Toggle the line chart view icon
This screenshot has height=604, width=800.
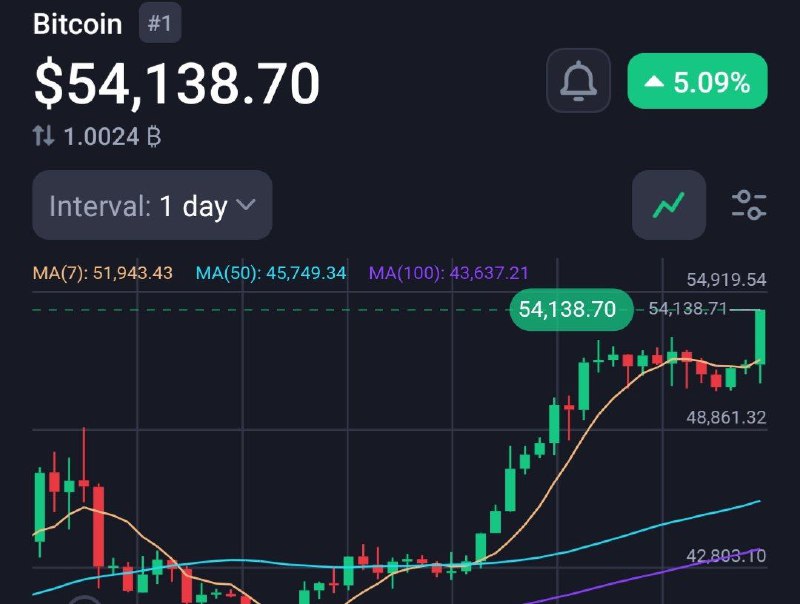669,205
